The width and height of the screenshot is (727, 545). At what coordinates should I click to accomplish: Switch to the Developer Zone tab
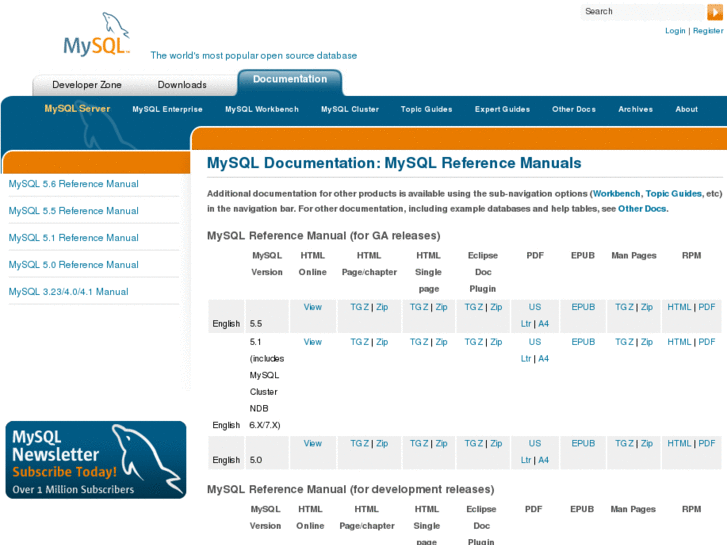tap(87, 85)
